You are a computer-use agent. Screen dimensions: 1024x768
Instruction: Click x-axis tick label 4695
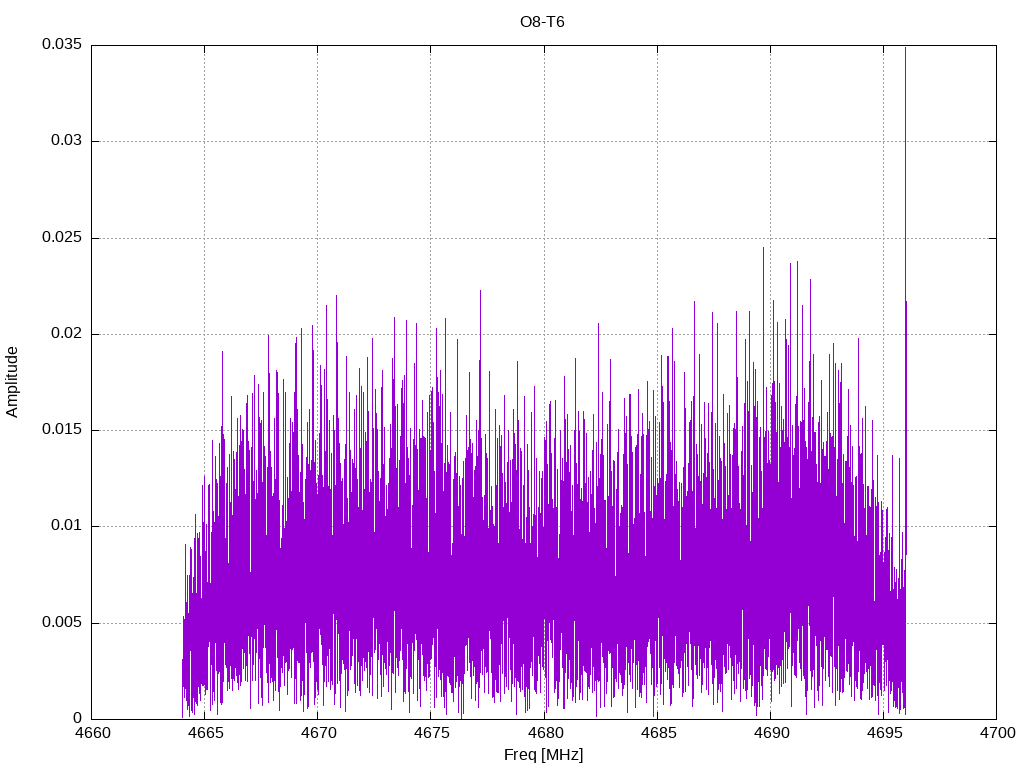click(x=884, y=733)
